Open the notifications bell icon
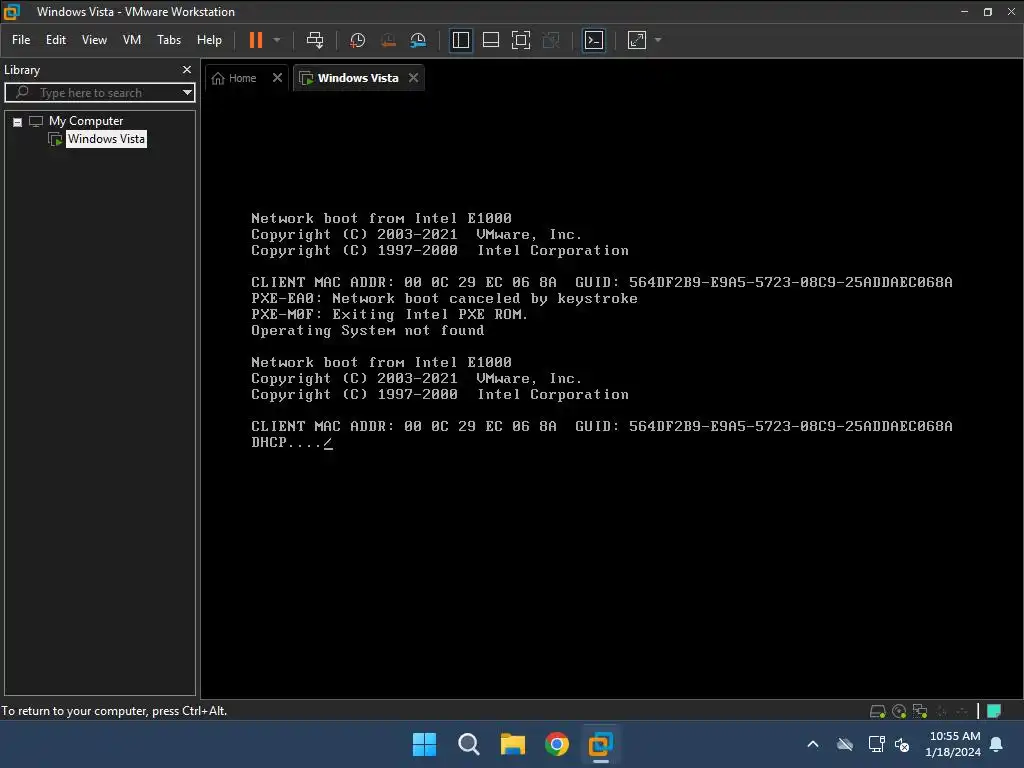Viewport: 1024px width, 768px height. pos(997,744)
